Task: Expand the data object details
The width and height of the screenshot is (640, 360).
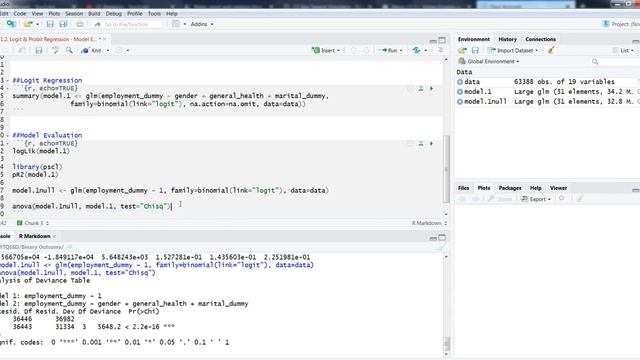Action: click(x=460, y=82)
